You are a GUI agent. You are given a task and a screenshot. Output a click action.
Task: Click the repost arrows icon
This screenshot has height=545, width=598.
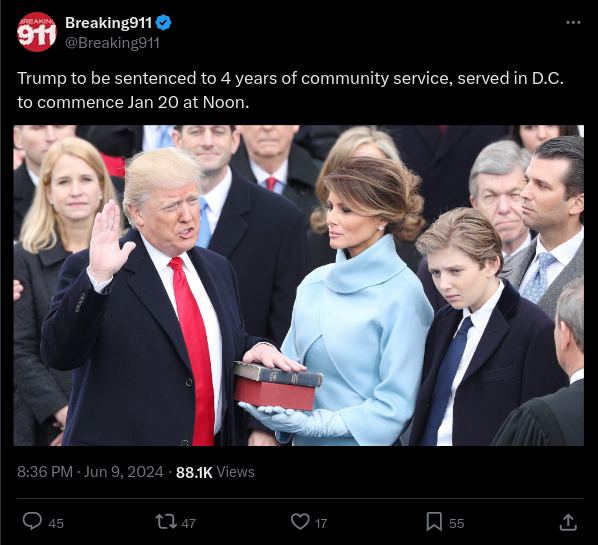pyautogui.click(x=166, y=522)
